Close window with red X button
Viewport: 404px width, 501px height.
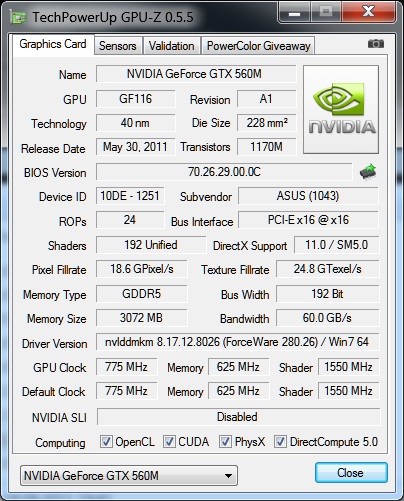coord(368,12)
